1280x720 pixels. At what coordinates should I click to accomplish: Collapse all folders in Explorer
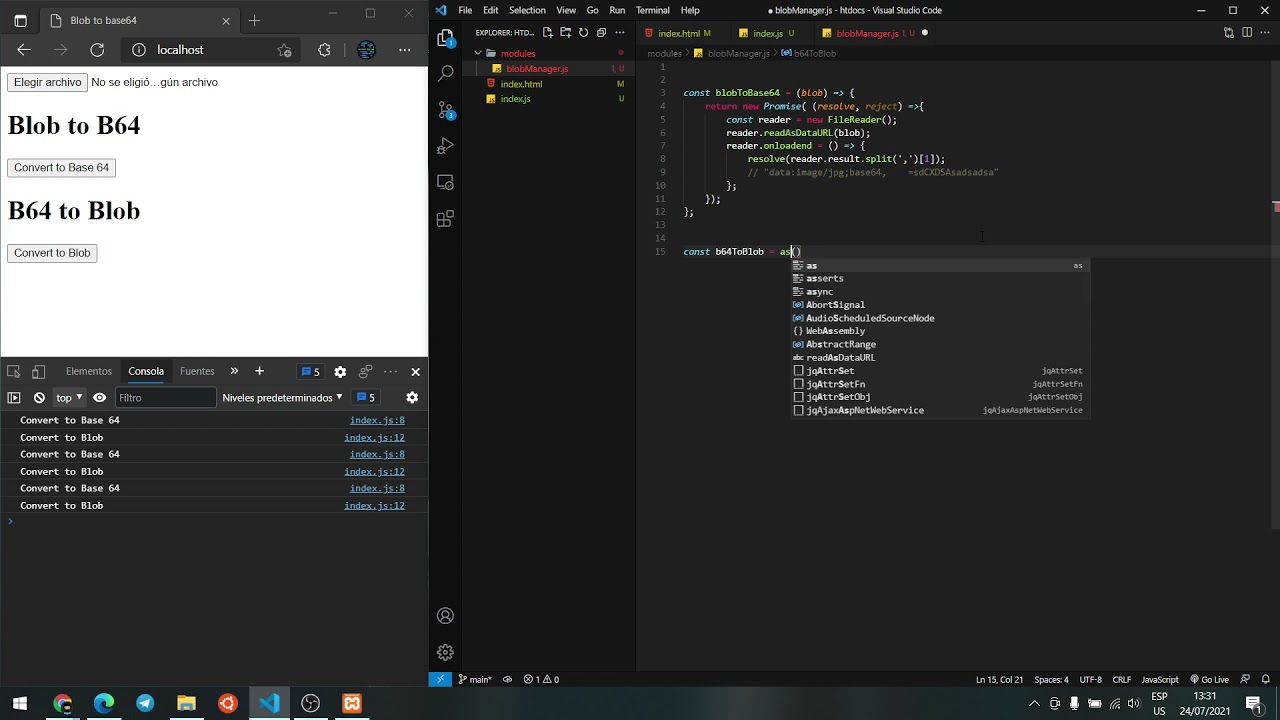coord(601,33)
